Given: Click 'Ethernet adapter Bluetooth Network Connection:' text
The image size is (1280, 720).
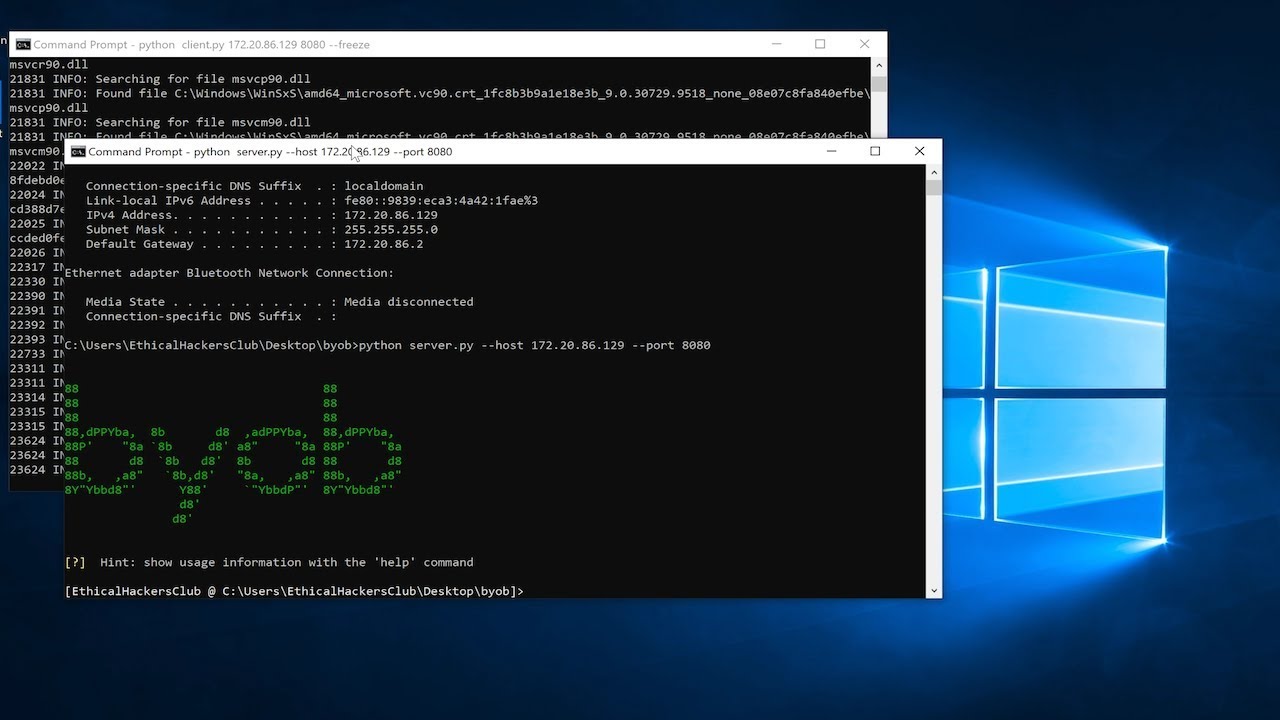Looking at the screenshot, I should tap(229, 273).
